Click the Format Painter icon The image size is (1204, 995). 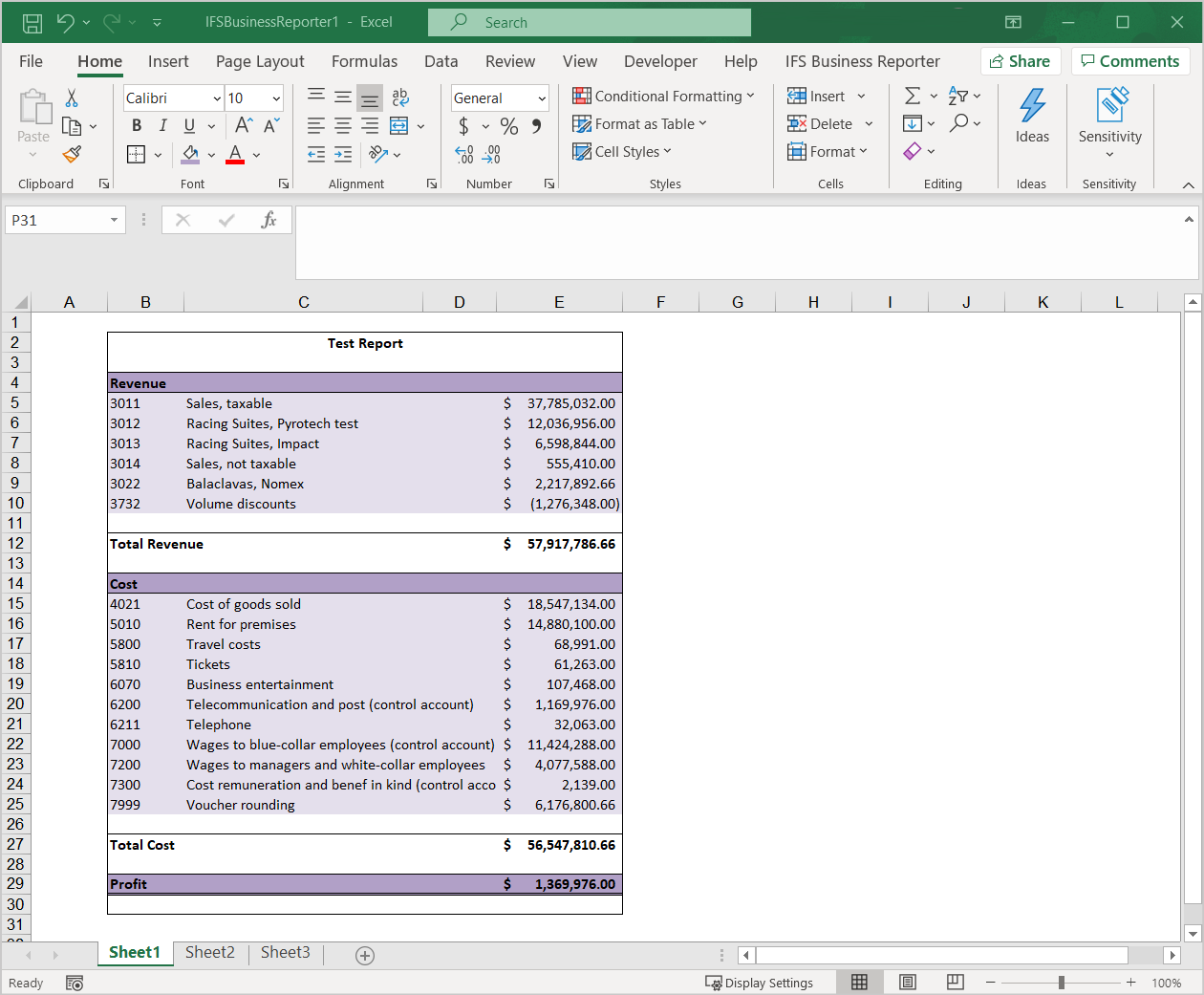tap(71, 154)
